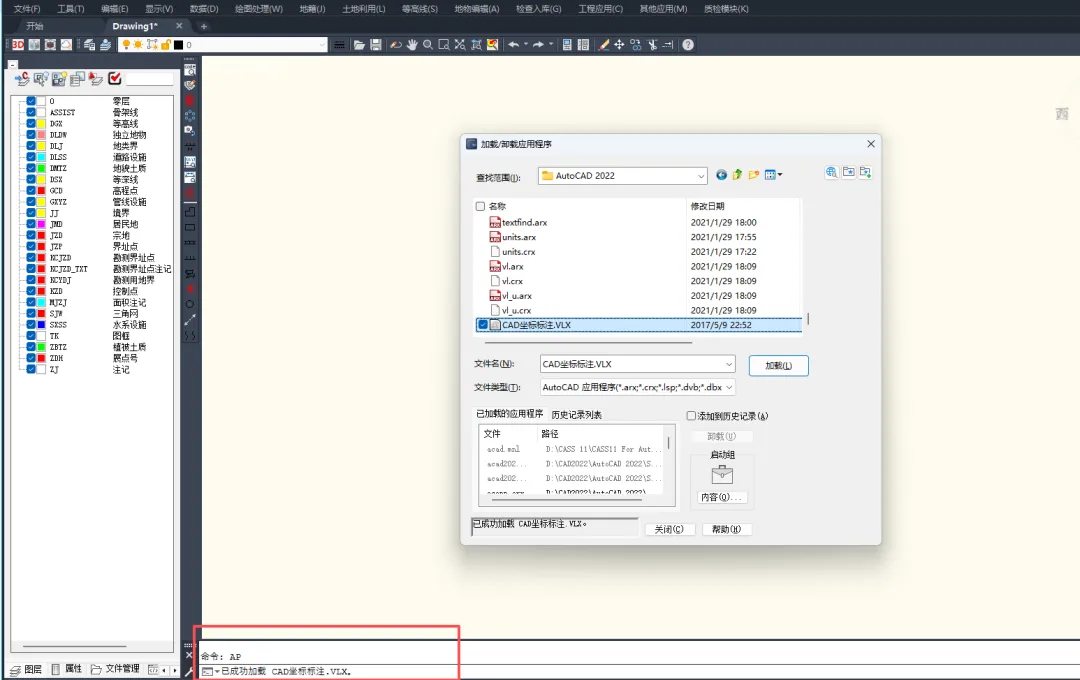Image resolution: width=1080 pixels, height=680 pixels.
Task: Click the sun freeze/thaw layer icon
Action: click(x=138, y=45)
